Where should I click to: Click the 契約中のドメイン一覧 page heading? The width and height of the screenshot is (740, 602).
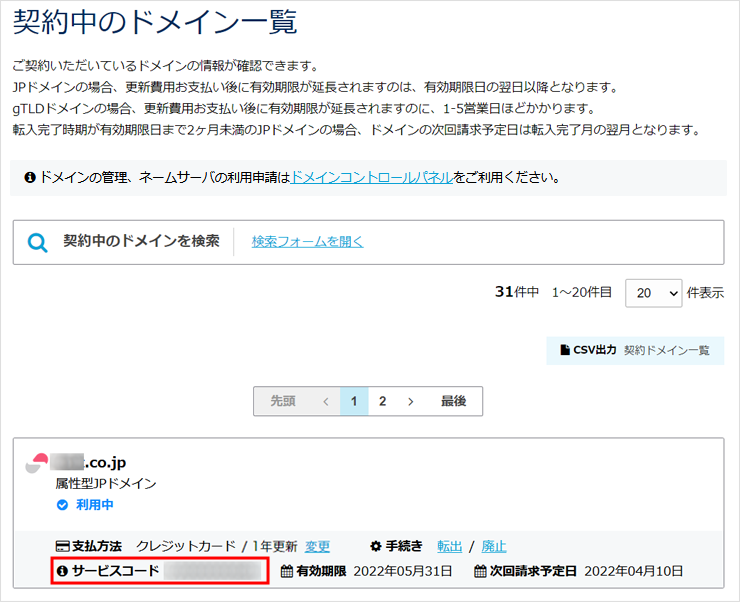tap(155, 22)
